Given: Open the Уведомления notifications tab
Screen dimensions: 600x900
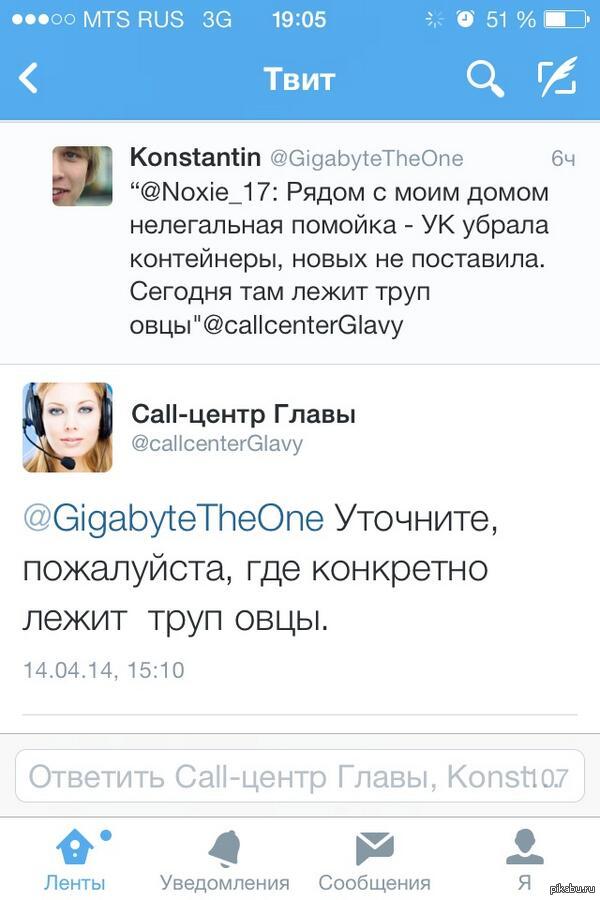Looking at the screenshot, I should (x=225, y=861).
